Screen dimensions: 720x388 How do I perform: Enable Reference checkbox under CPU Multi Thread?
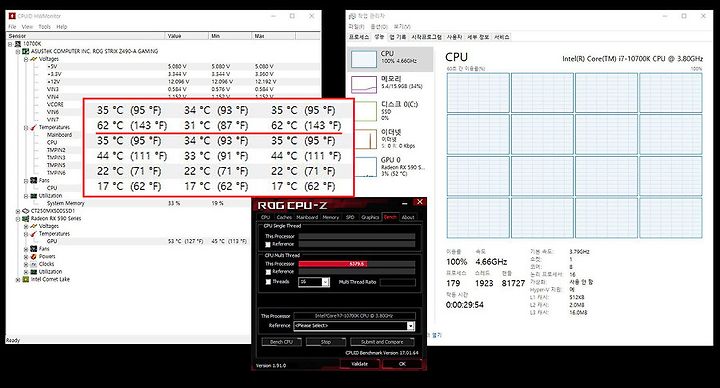click(x=268, y=272)
